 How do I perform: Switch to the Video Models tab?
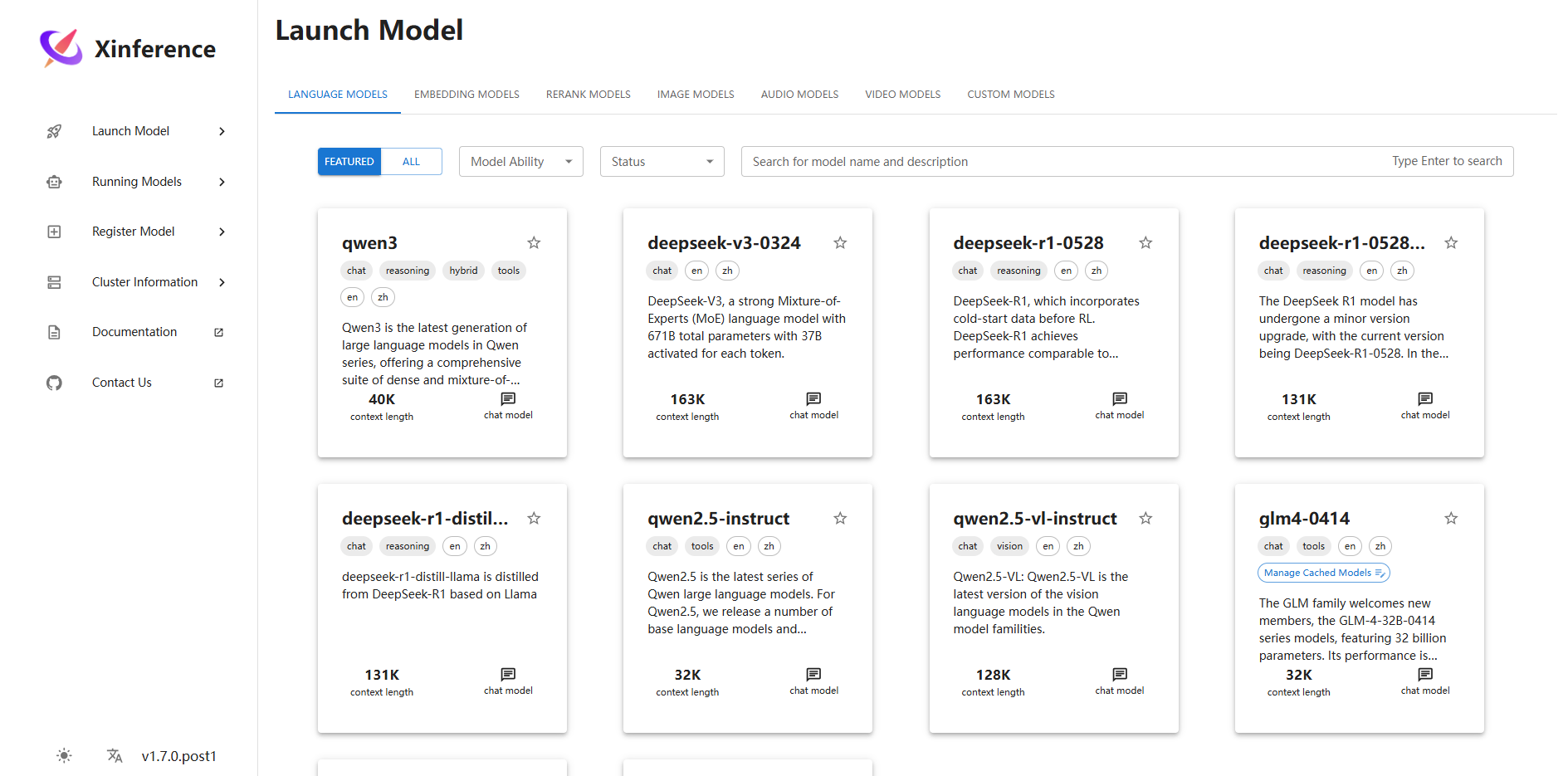902,95
